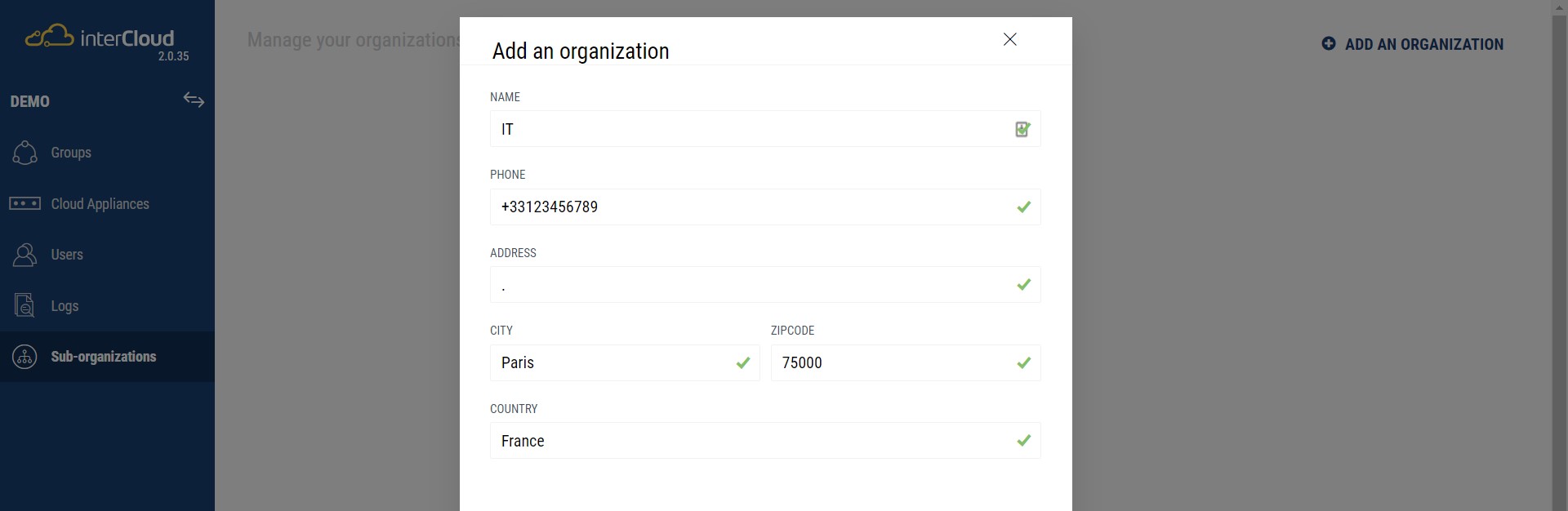Image resolution: width=1568 pixels, height=511 pixels.
Task: Close the Add an organization dialog
Action: (1009, 39)
